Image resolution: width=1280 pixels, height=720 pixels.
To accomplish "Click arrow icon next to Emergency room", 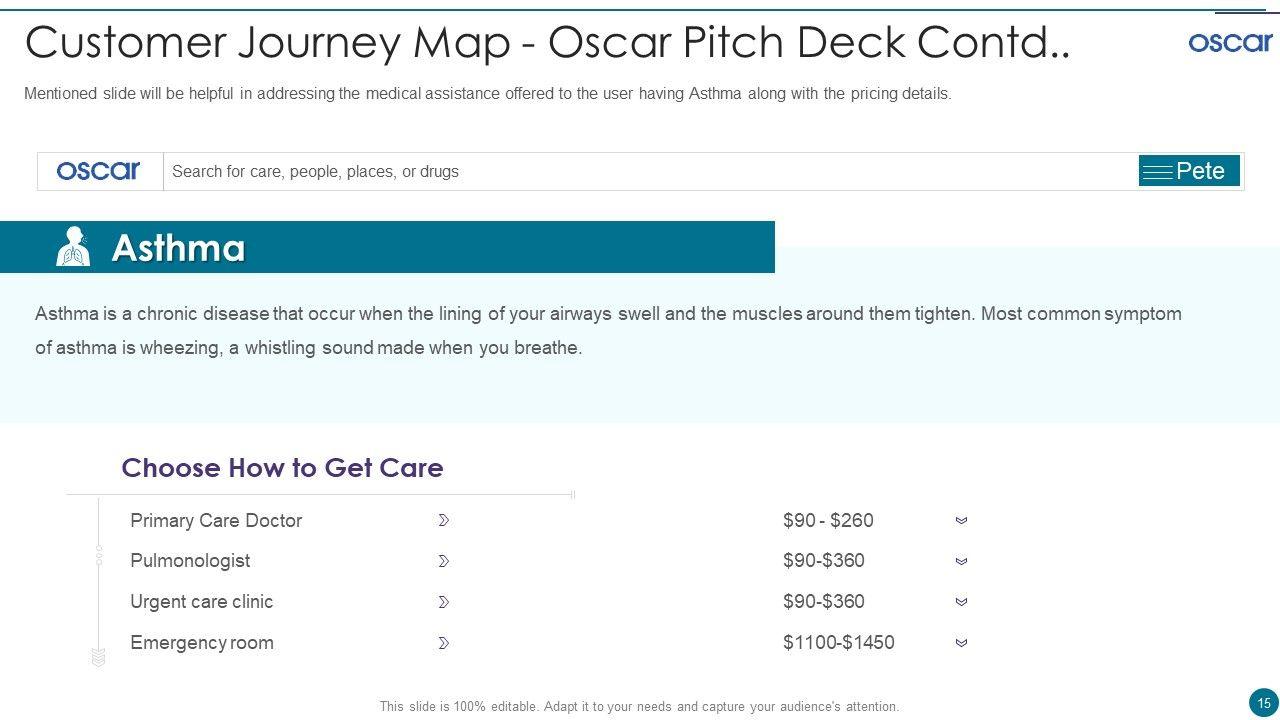I will [x=443, y=643].
